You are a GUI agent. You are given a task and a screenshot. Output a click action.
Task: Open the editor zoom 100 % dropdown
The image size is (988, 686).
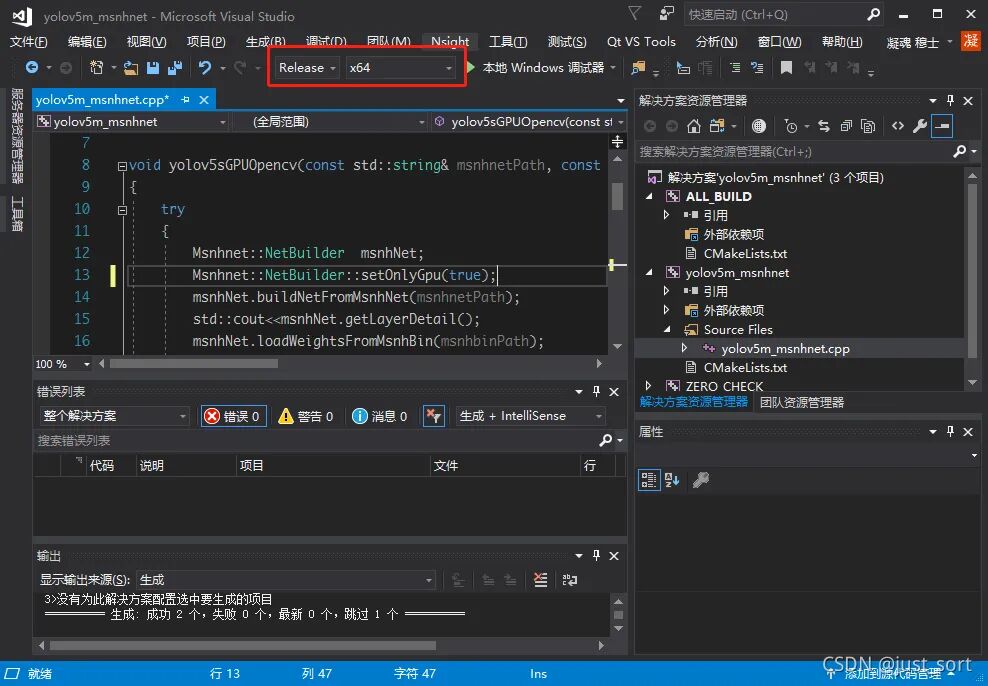[x=63, y=364]
